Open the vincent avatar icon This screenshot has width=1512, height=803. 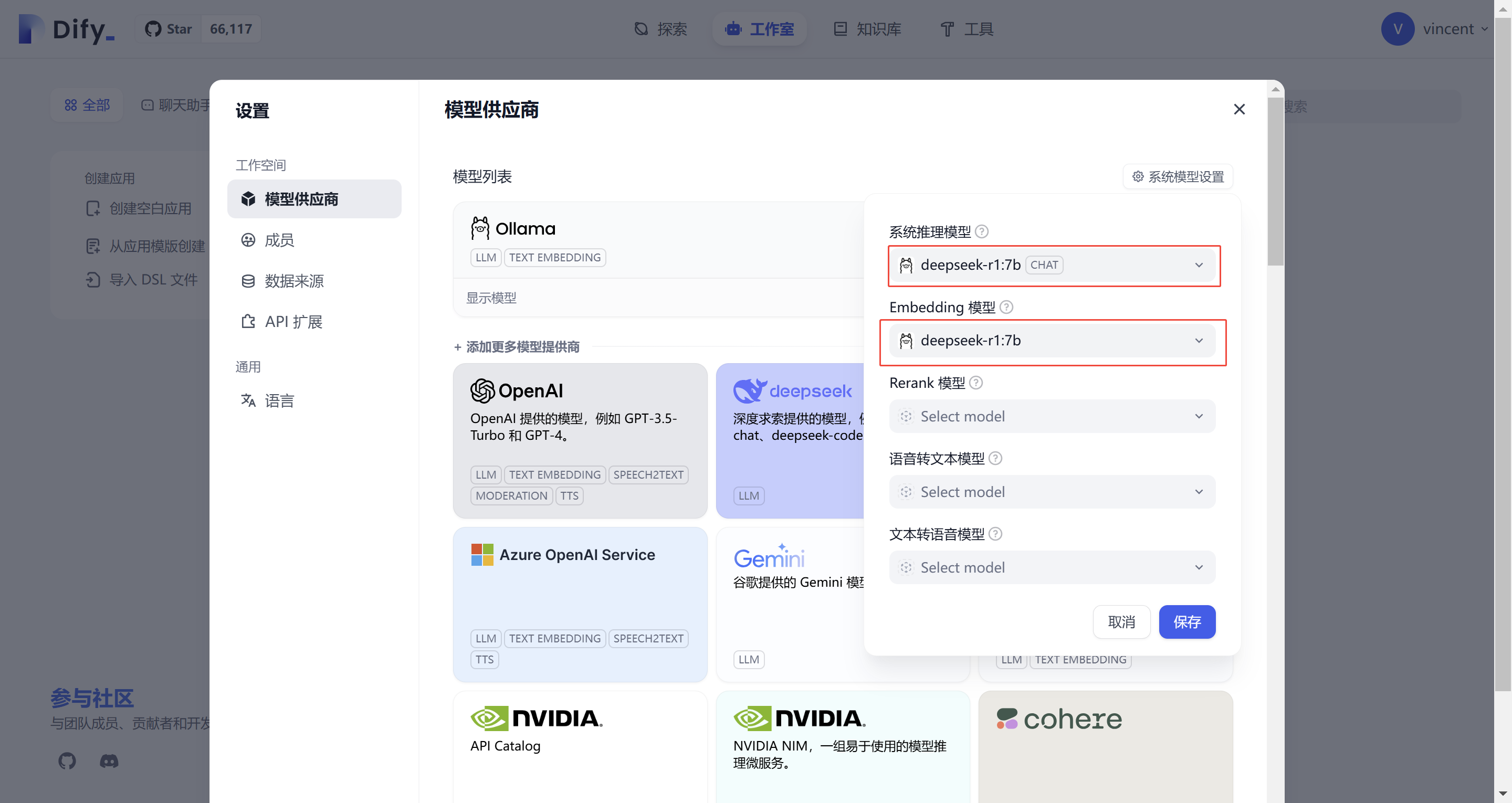tap(1398, 29)
